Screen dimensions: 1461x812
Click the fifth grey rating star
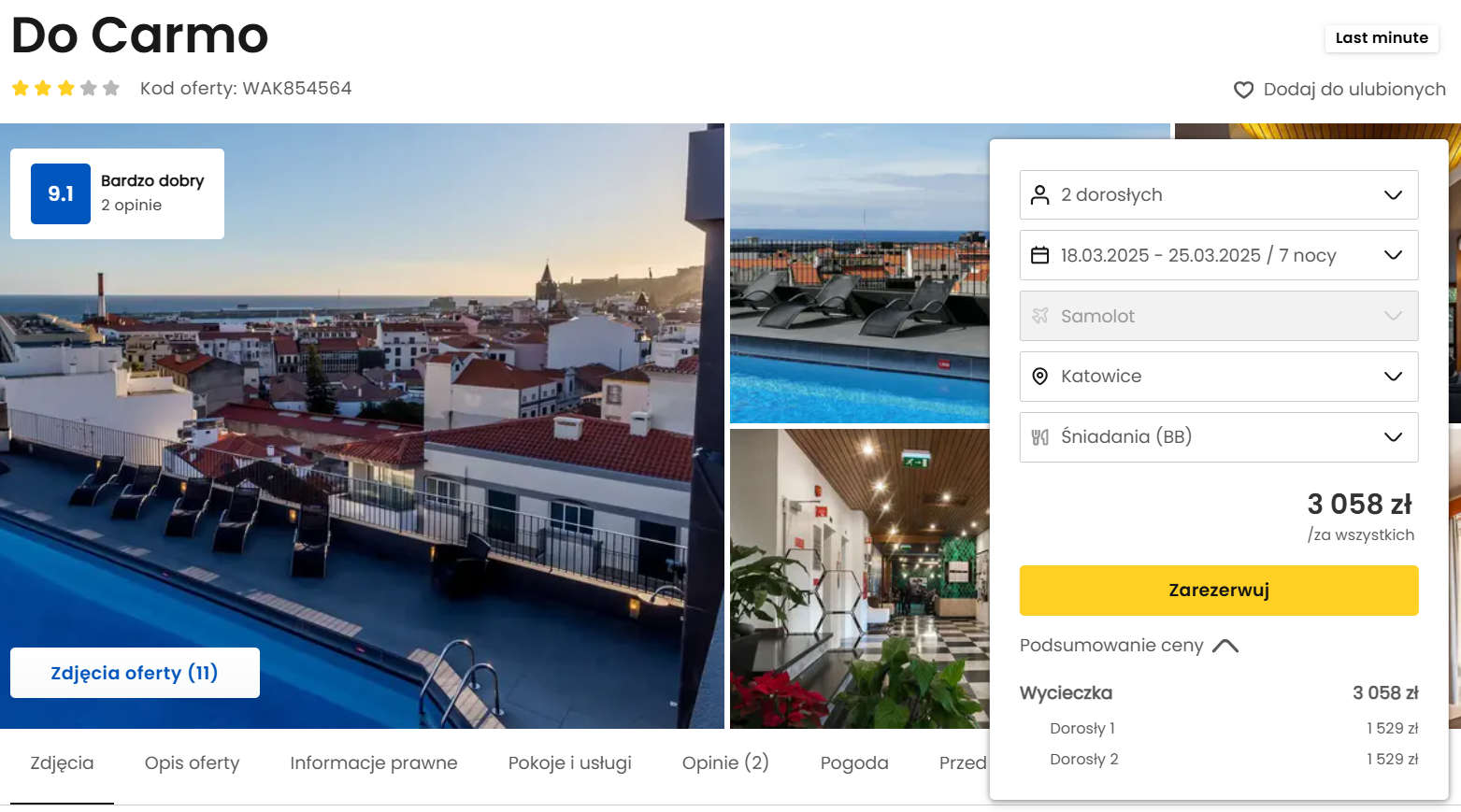pos(111,88)
